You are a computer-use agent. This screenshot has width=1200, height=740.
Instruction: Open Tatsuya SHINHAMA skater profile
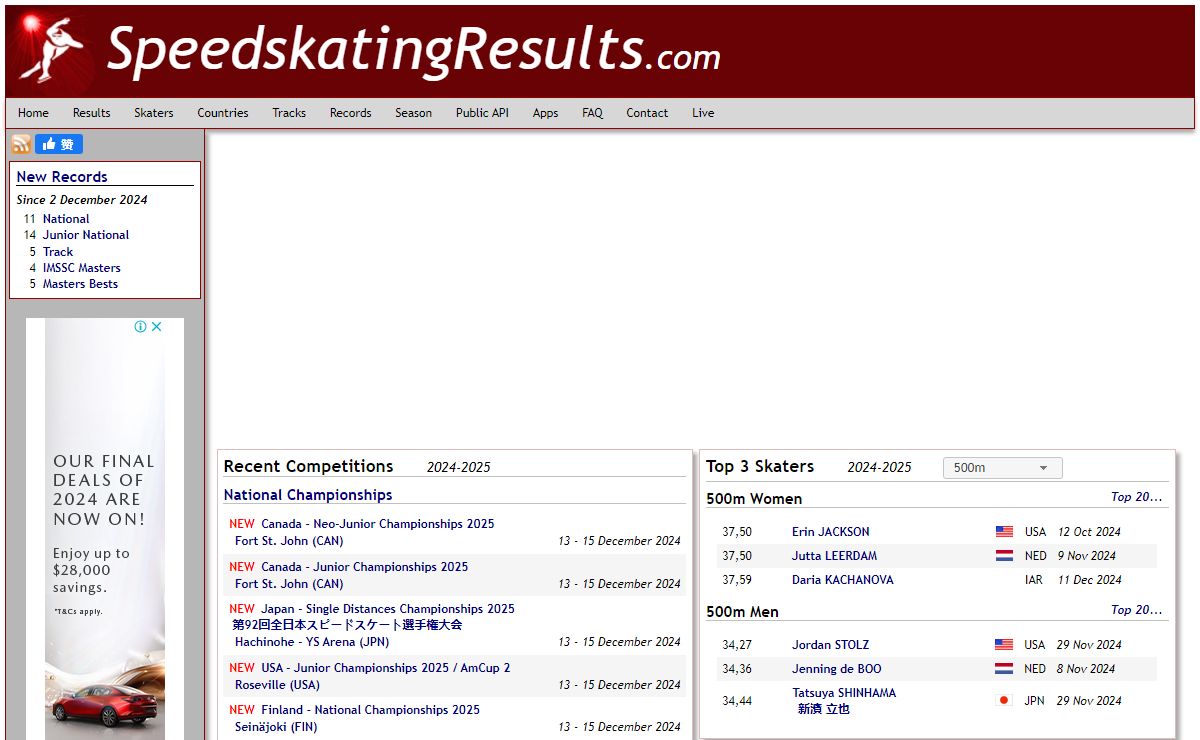click(844, 693)
